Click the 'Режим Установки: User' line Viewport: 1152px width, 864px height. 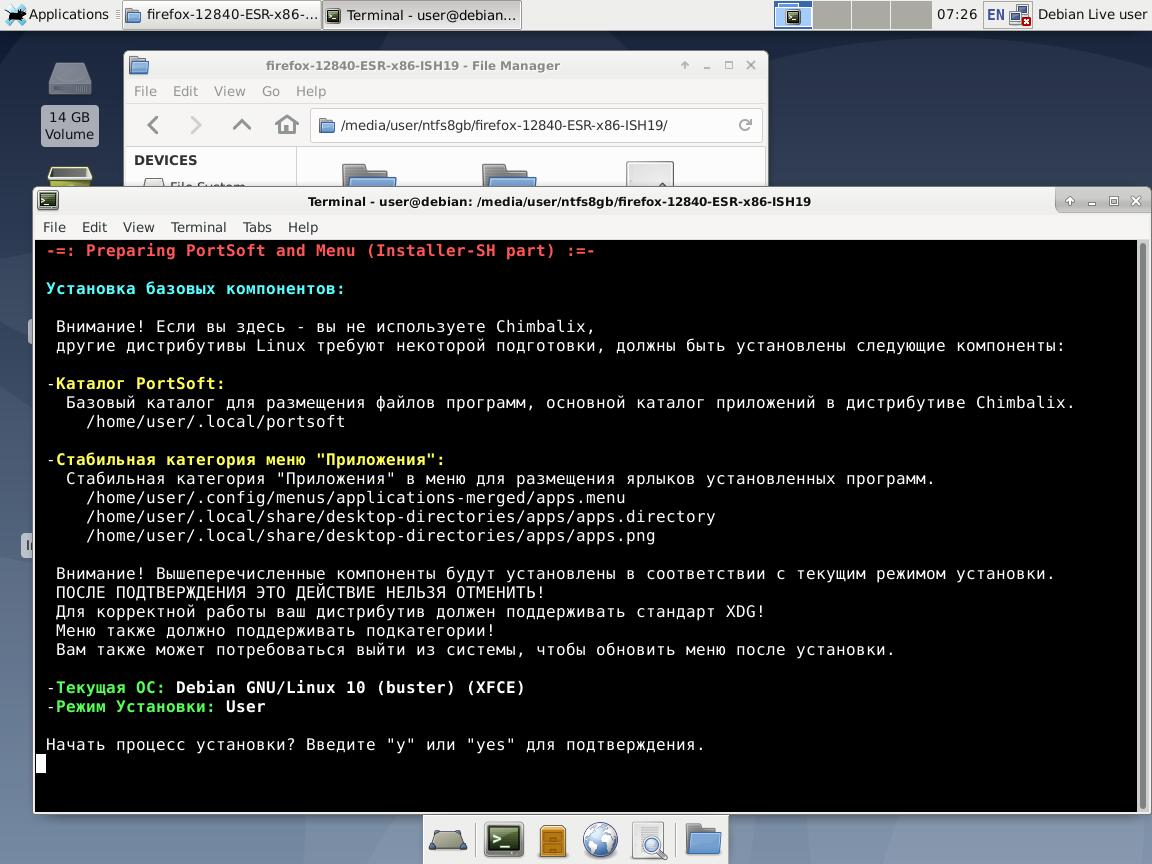click(x=156, y=707)
